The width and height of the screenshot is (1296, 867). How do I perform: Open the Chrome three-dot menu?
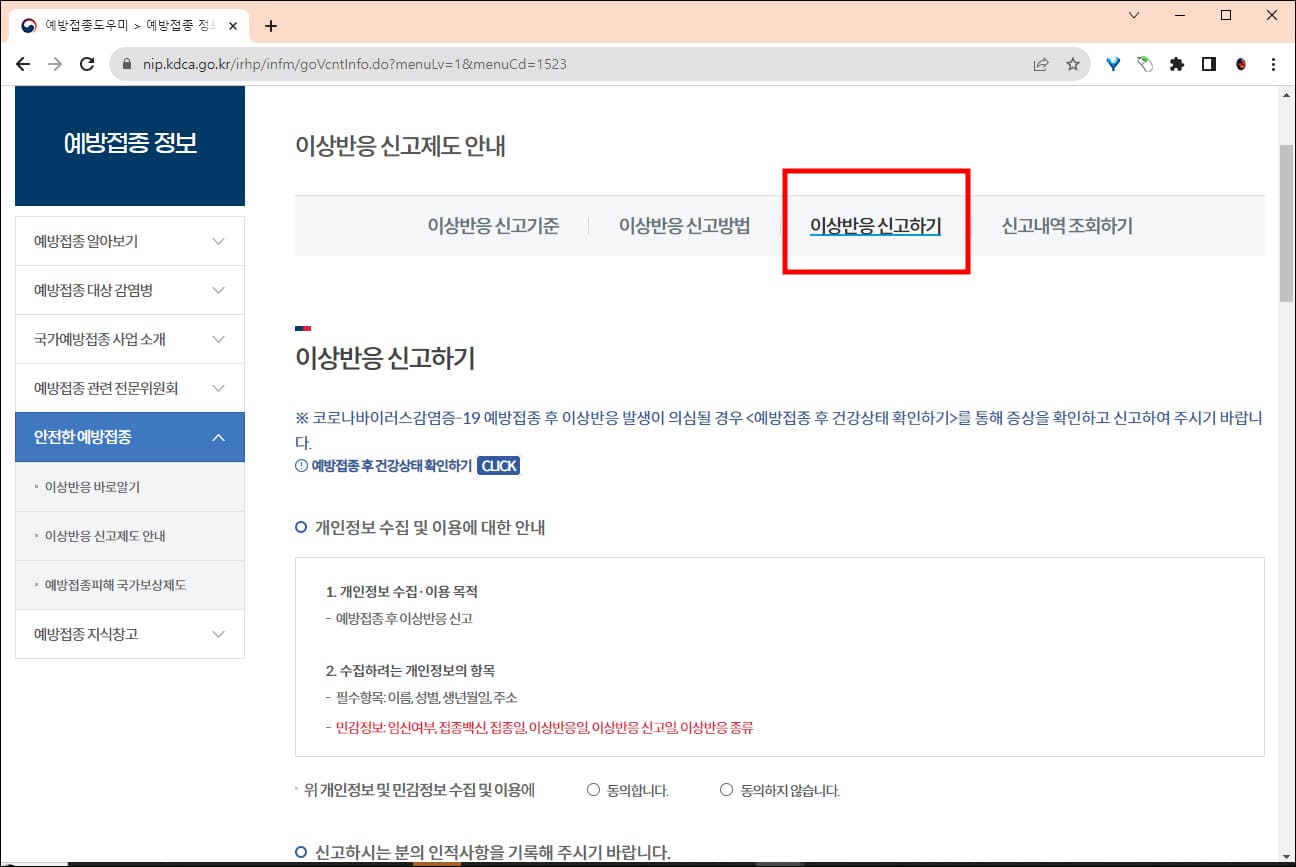[1273, 63]
